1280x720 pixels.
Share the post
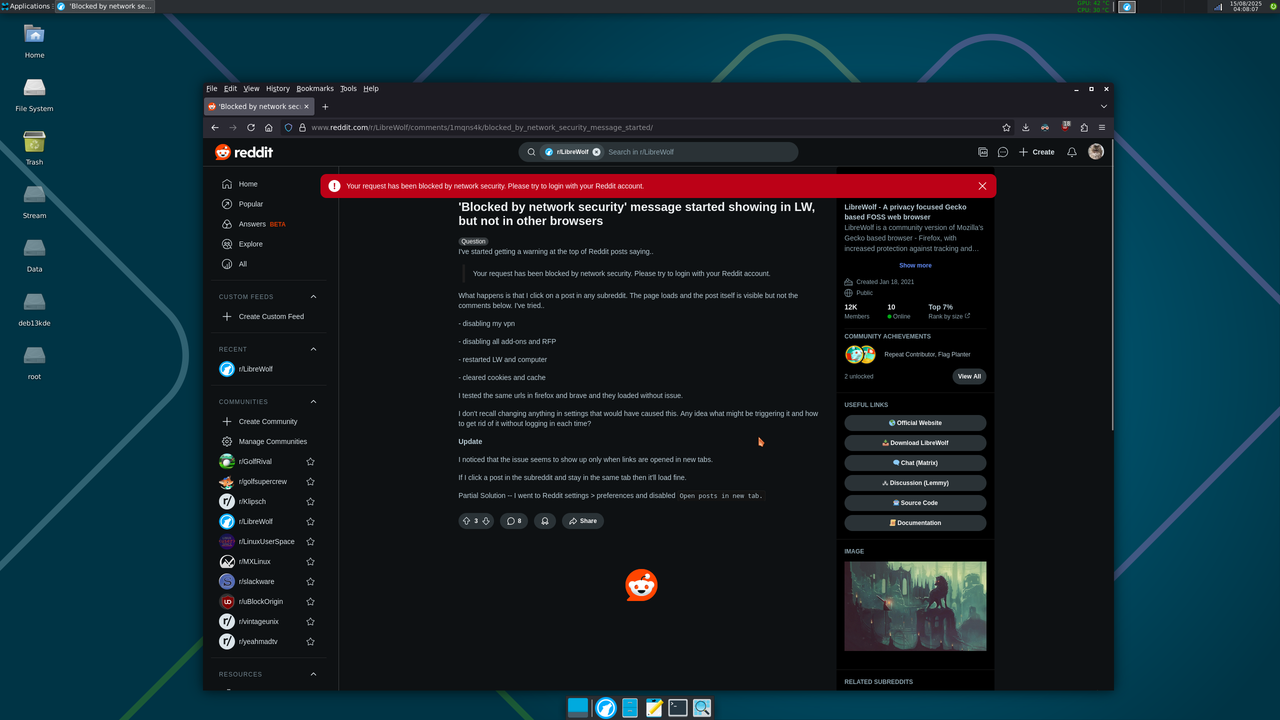(583, 521)
